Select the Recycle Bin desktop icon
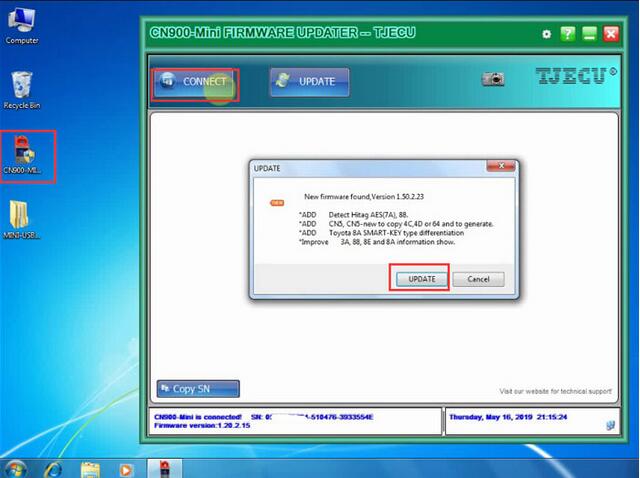The image size is (640, 478). point(22,91)
